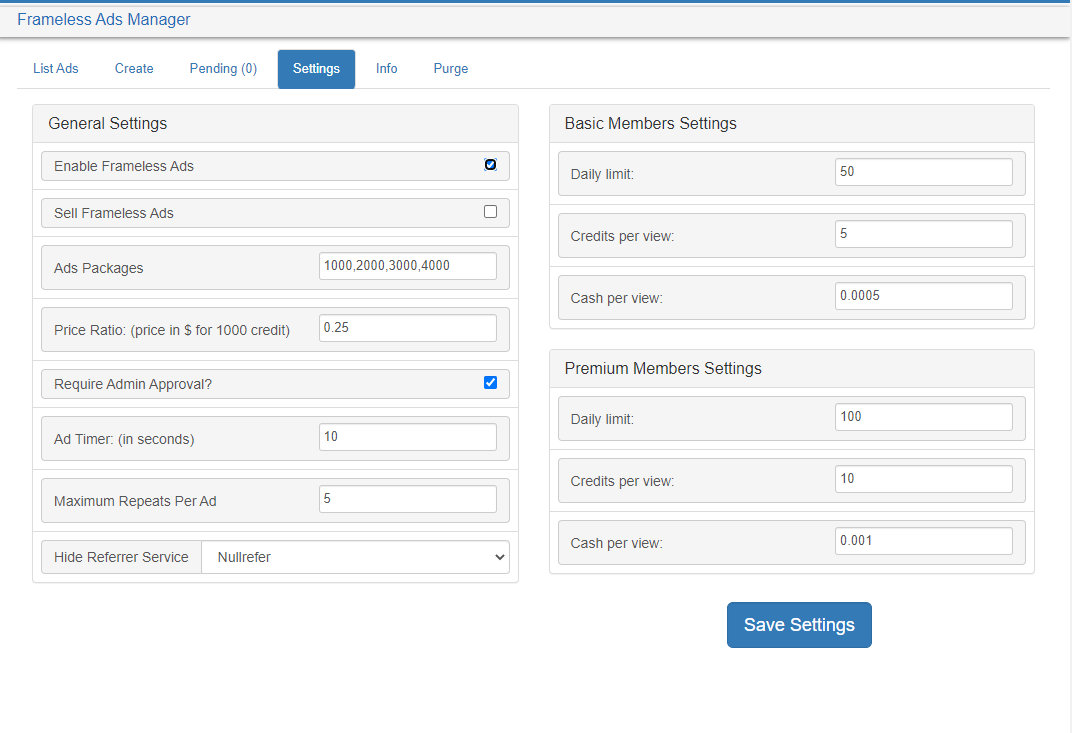1072x733 pixels.
Task: Click Basic Members Daily limit field
Action: tap(923, 172)
